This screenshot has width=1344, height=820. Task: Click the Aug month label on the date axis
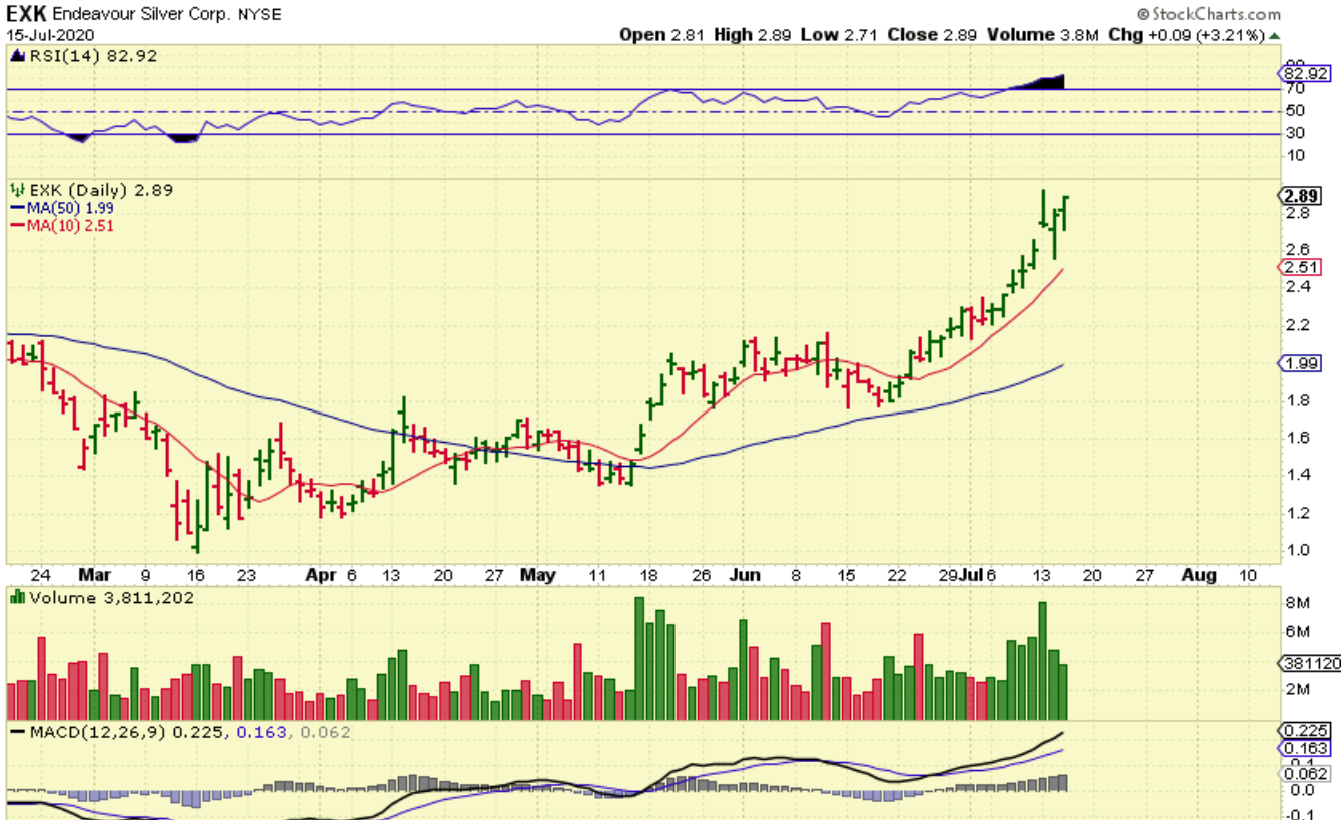pos(1199,576)
